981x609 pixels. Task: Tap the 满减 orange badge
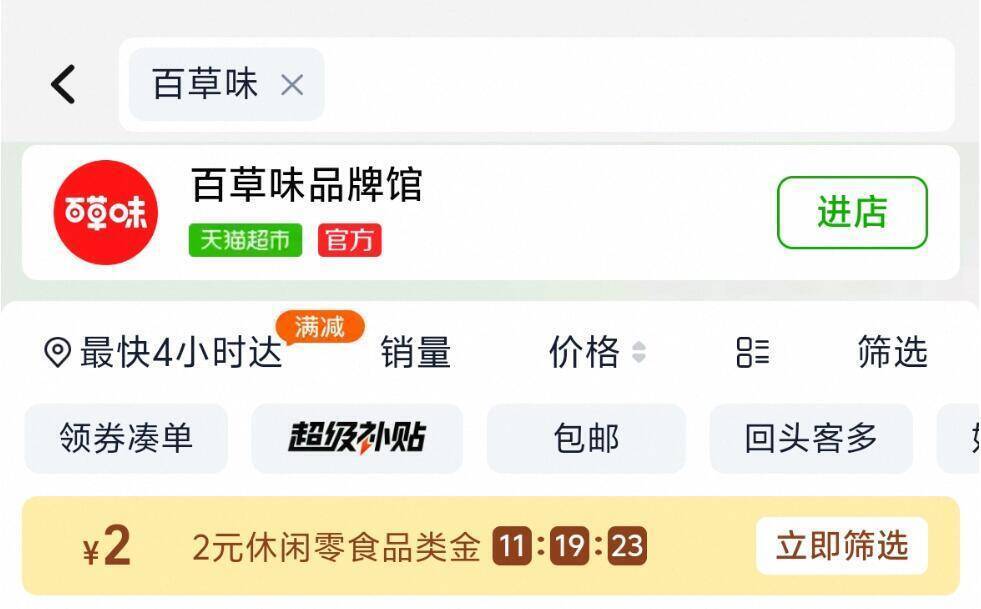coord(320,326)
